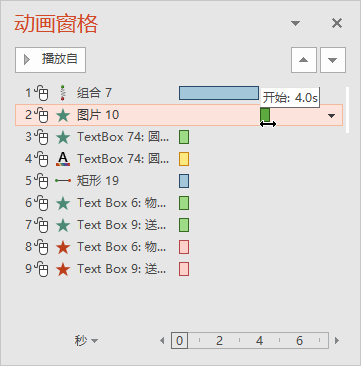The image size is (361, 366).
Task: Click the mouse trigger icon on item 3
Action: pyautogui.click(x=42, y=137)
